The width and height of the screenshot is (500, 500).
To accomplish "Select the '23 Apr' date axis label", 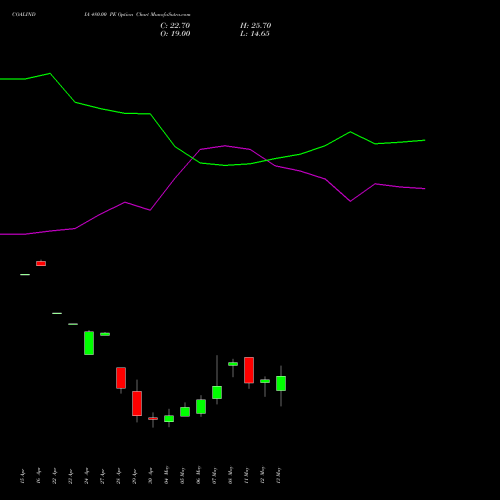I will pos(70,476).
